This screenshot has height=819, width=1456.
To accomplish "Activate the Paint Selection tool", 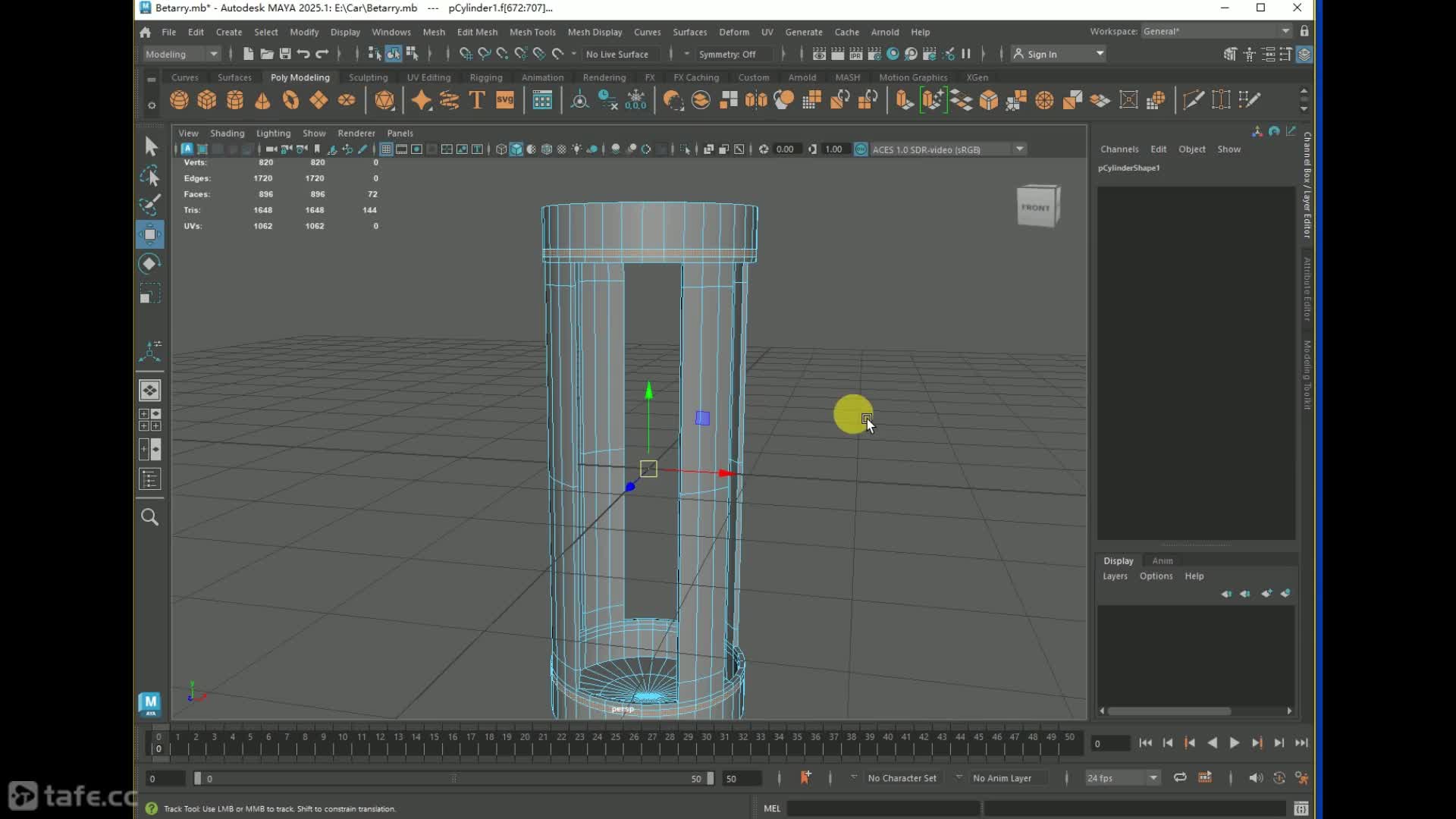I will coord(150,205).
